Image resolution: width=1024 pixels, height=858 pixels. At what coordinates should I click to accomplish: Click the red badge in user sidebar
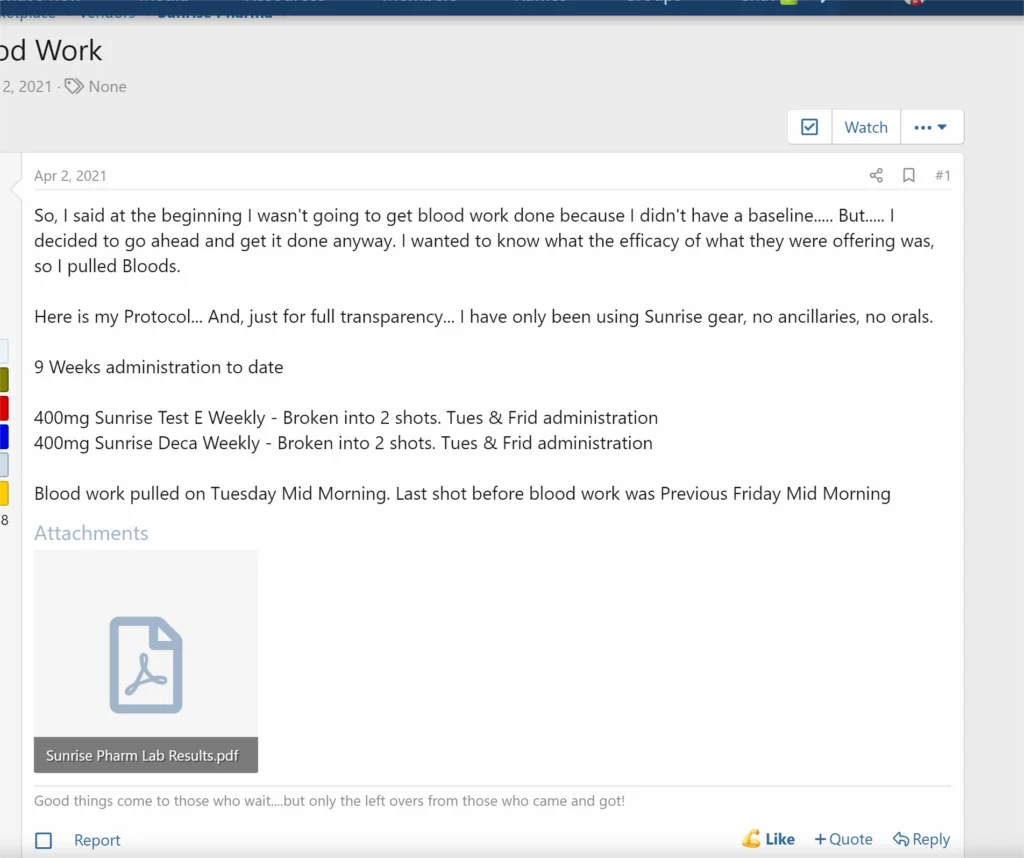tap(4, 408)
